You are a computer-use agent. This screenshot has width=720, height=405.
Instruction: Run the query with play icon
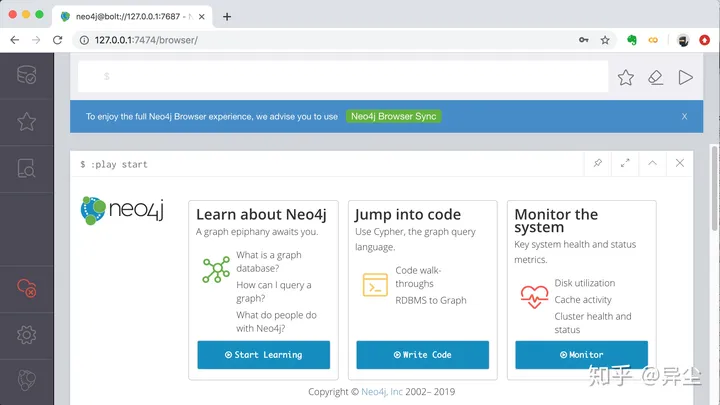click(685, 77)
